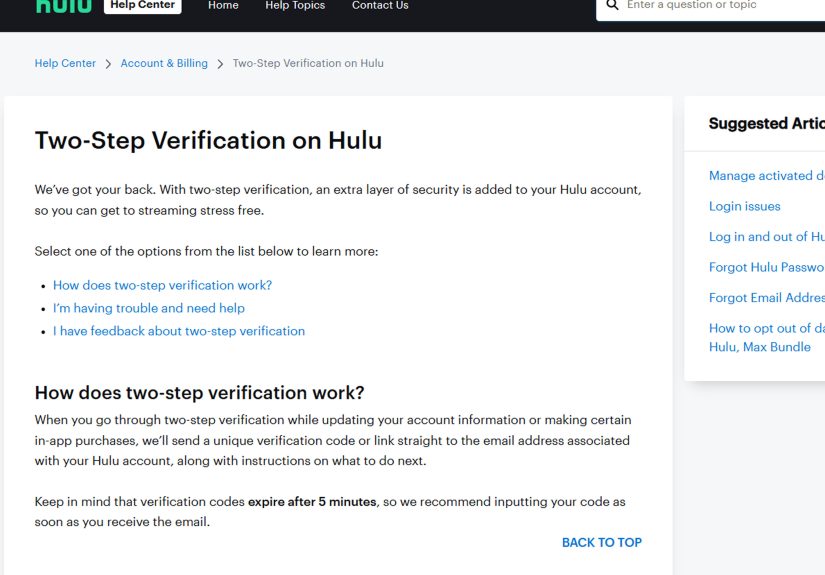825x575 pixels.
Task: Open 'I'm having trouble and need help' link
Action: [149, 308]
